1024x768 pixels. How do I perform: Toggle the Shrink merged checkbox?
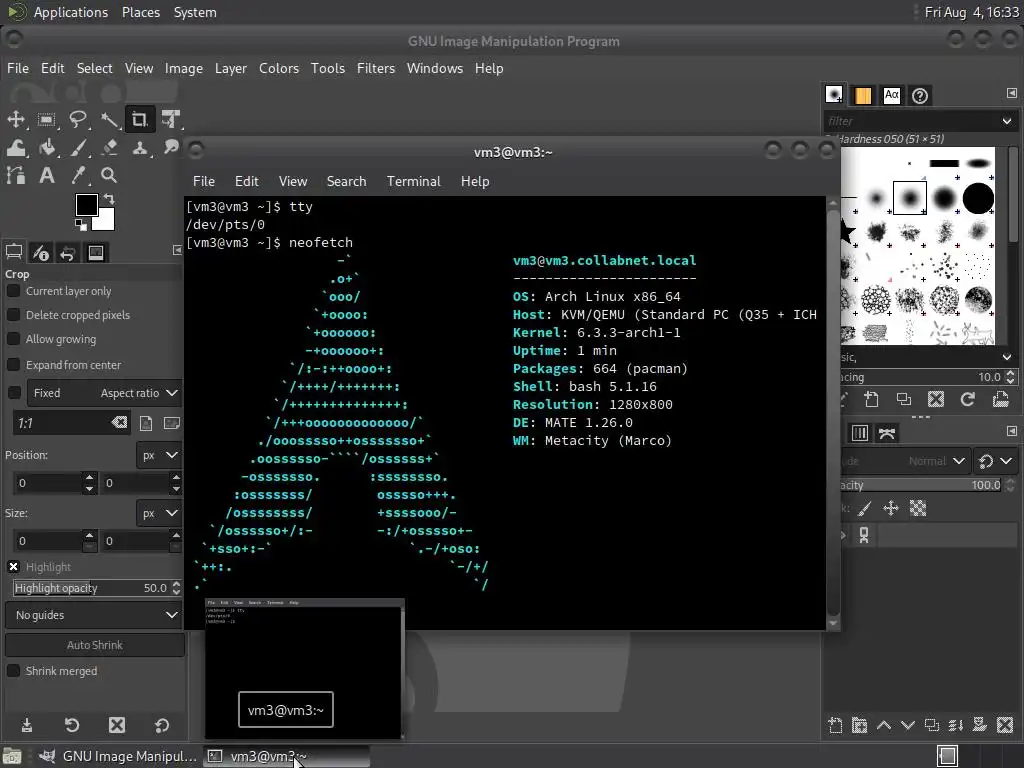(13, 671)
